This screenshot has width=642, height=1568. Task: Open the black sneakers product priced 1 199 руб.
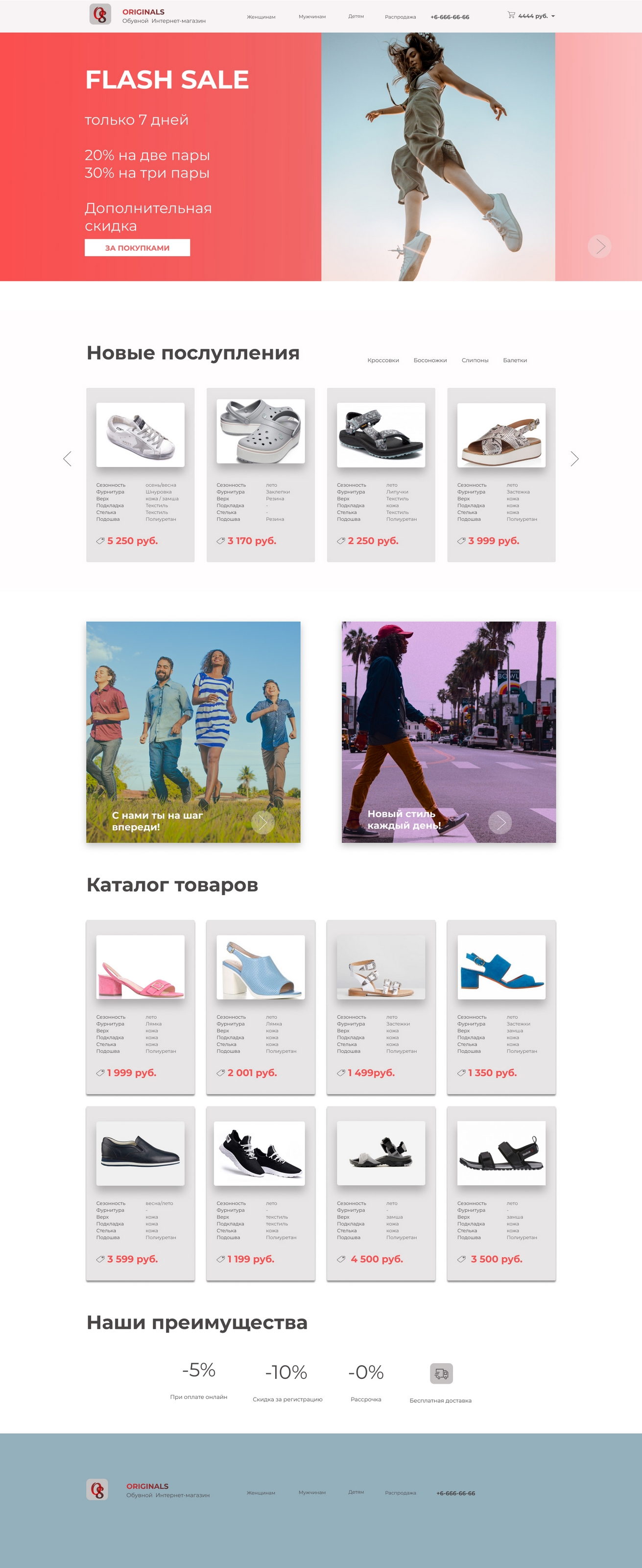pos(261,1193)
